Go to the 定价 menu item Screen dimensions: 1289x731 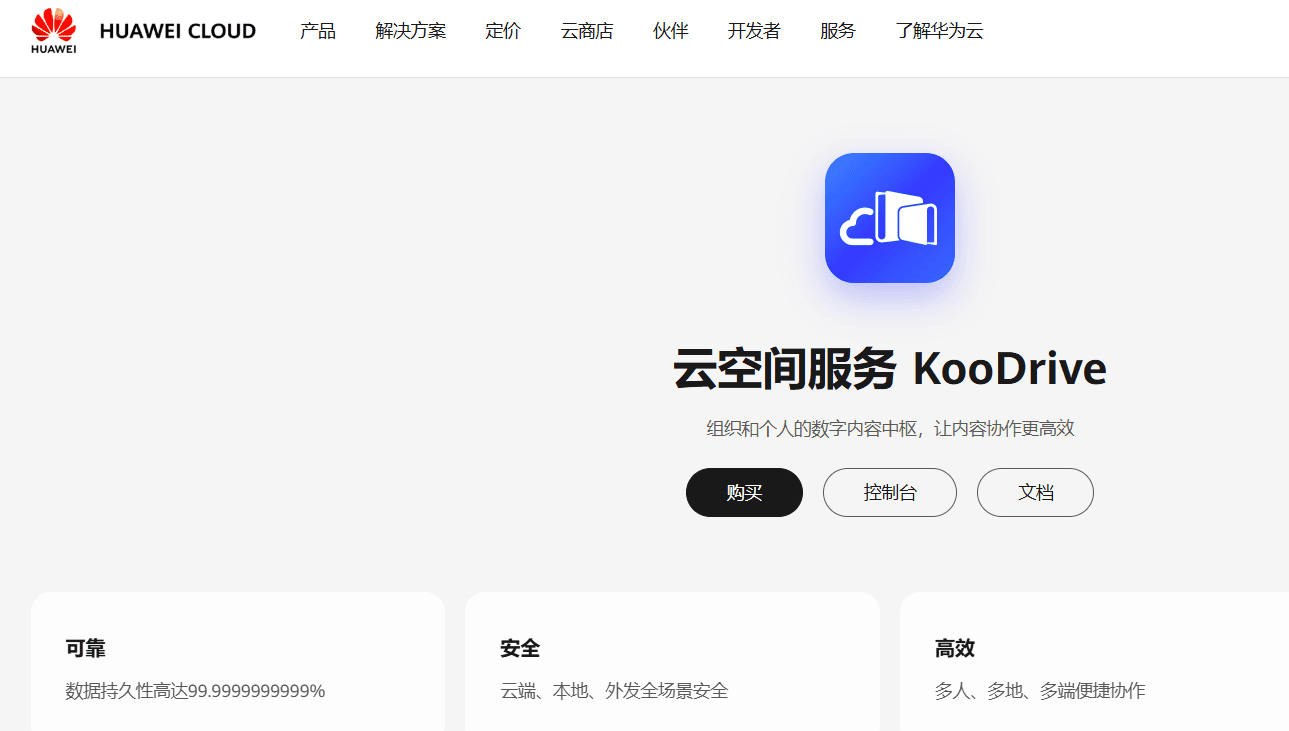click(x=503, y=31)
